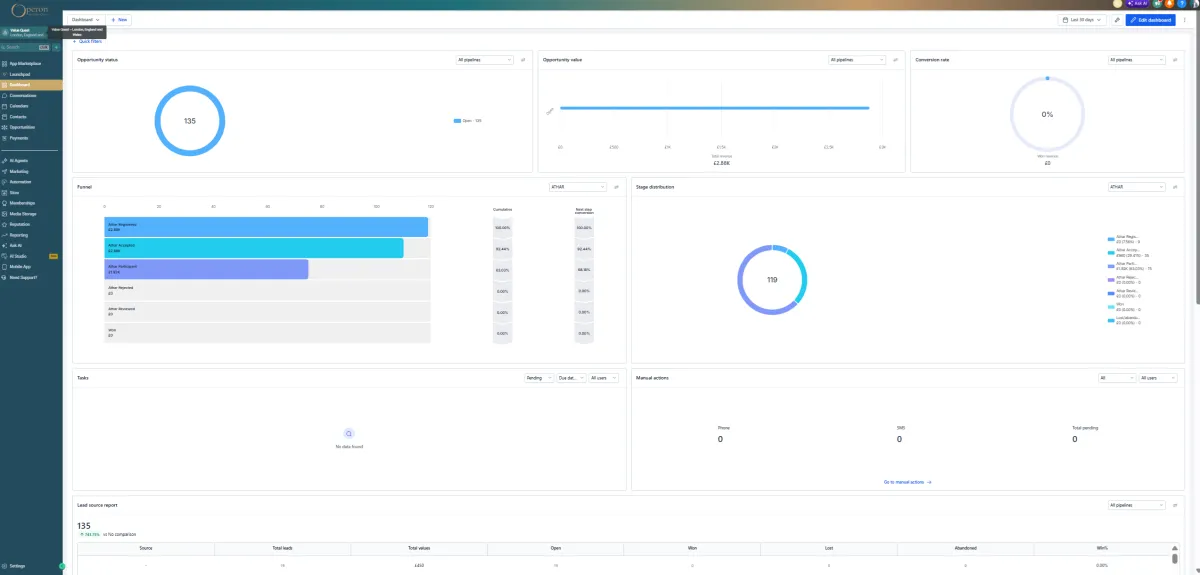
Task: Collapse the sidebar with the arrow toggle
Action: [x=62, y=566]
